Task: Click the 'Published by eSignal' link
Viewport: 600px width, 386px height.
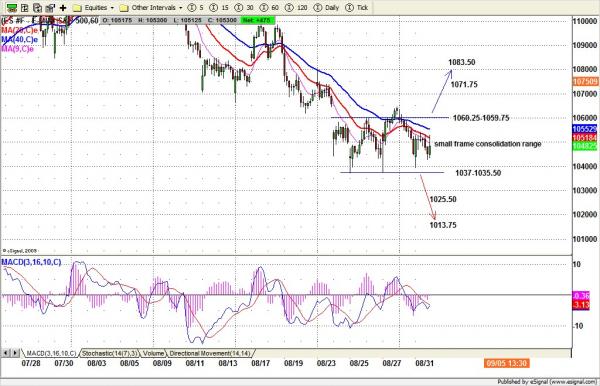Action: pos(548,382)
